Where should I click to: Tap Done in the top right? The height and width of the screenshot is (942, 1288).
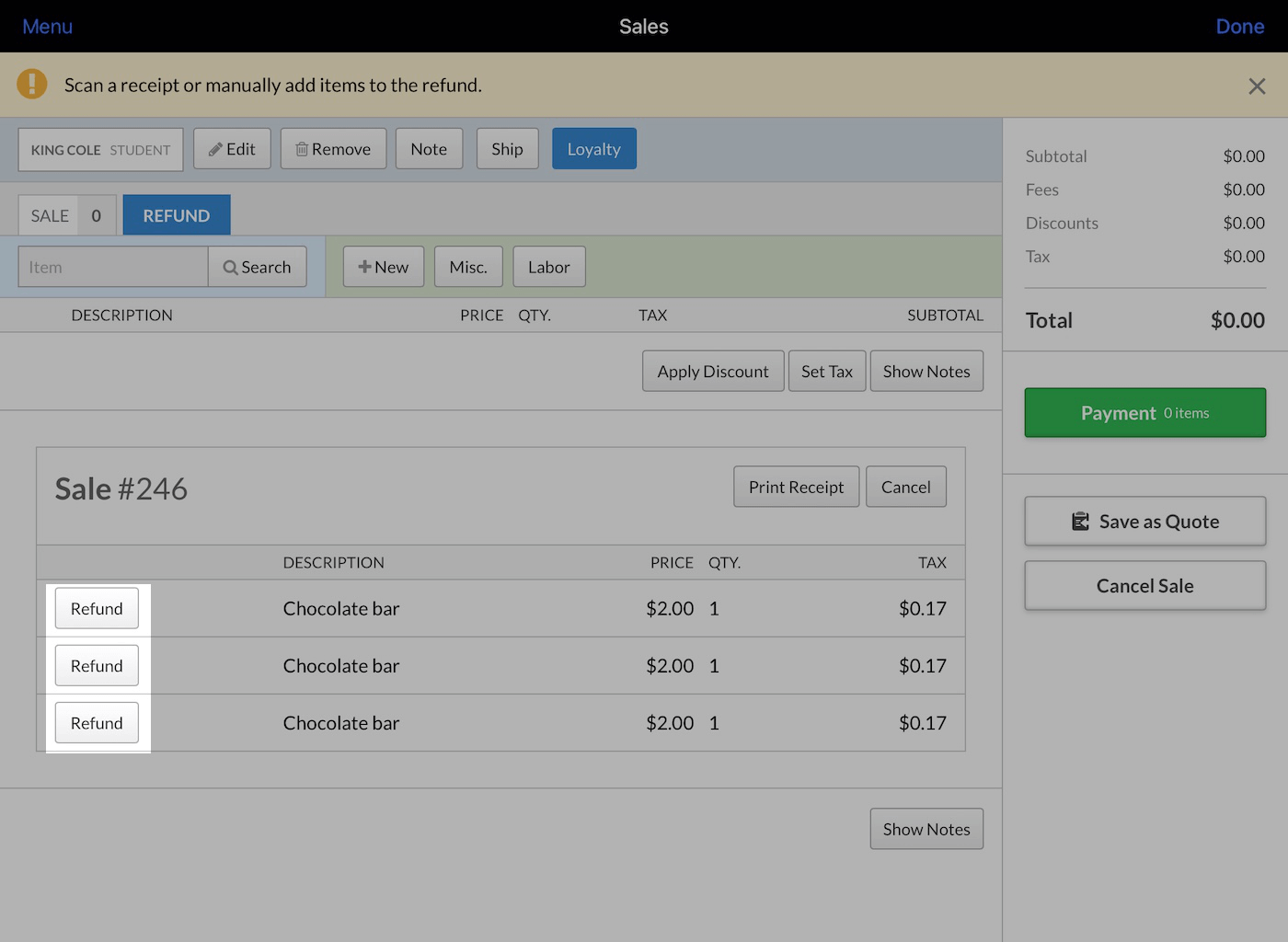coord(1239,27)
